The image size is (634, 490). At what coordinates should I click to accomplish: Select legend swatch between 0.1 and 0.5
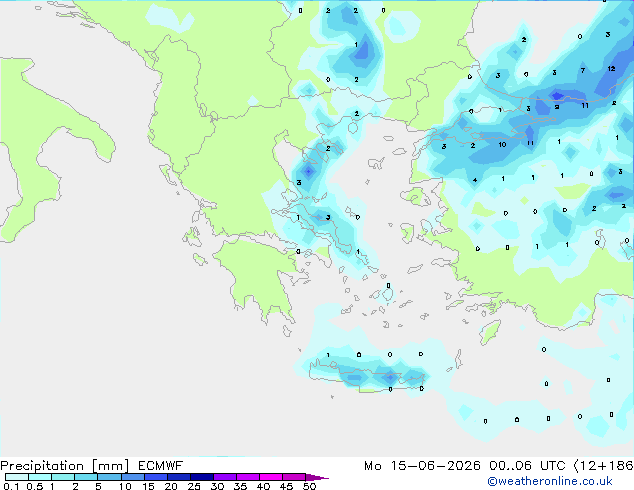point(17,477)
